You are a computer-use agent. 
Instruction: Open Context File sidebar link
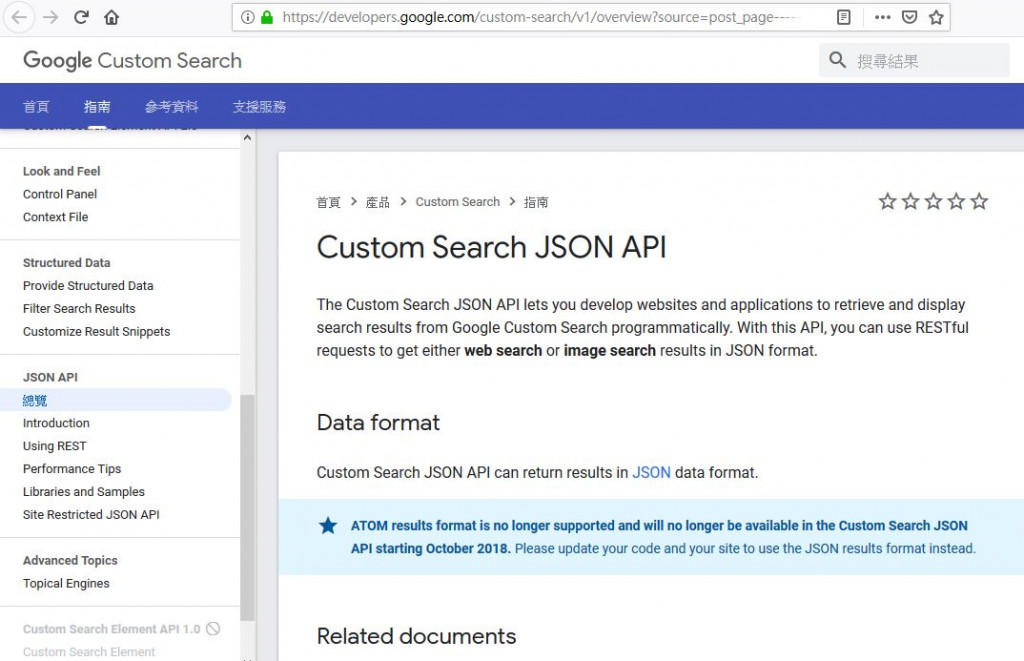pyautogui.click(x=56, y=217)
